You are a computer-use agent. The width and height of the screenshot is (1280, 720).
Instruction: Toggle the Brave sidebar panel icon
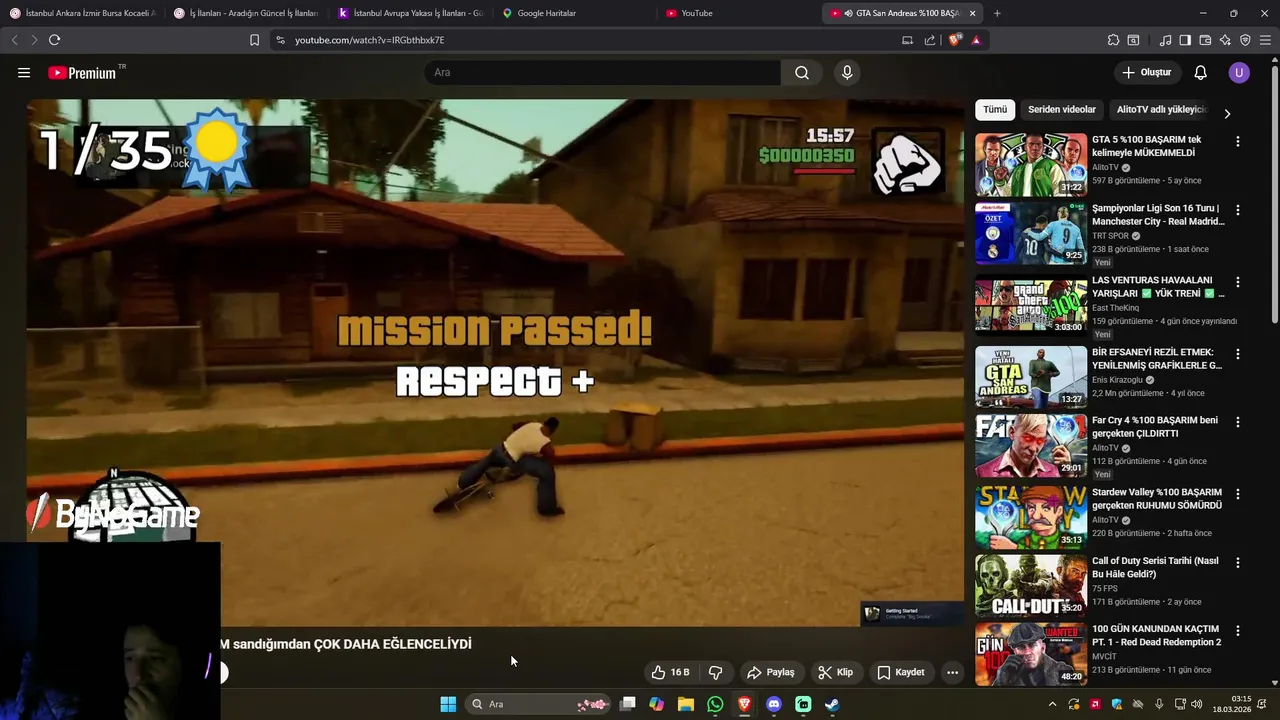[x=1185, y=40]
